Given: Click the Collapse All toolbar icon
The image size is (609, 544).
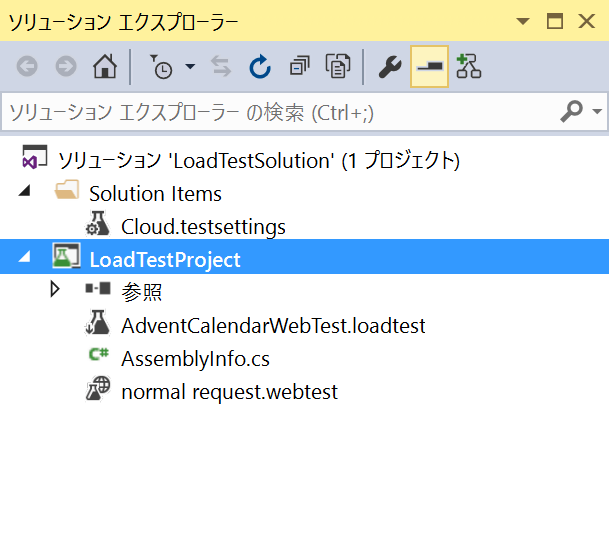Looking at the screenshot, I should (299, 66).
